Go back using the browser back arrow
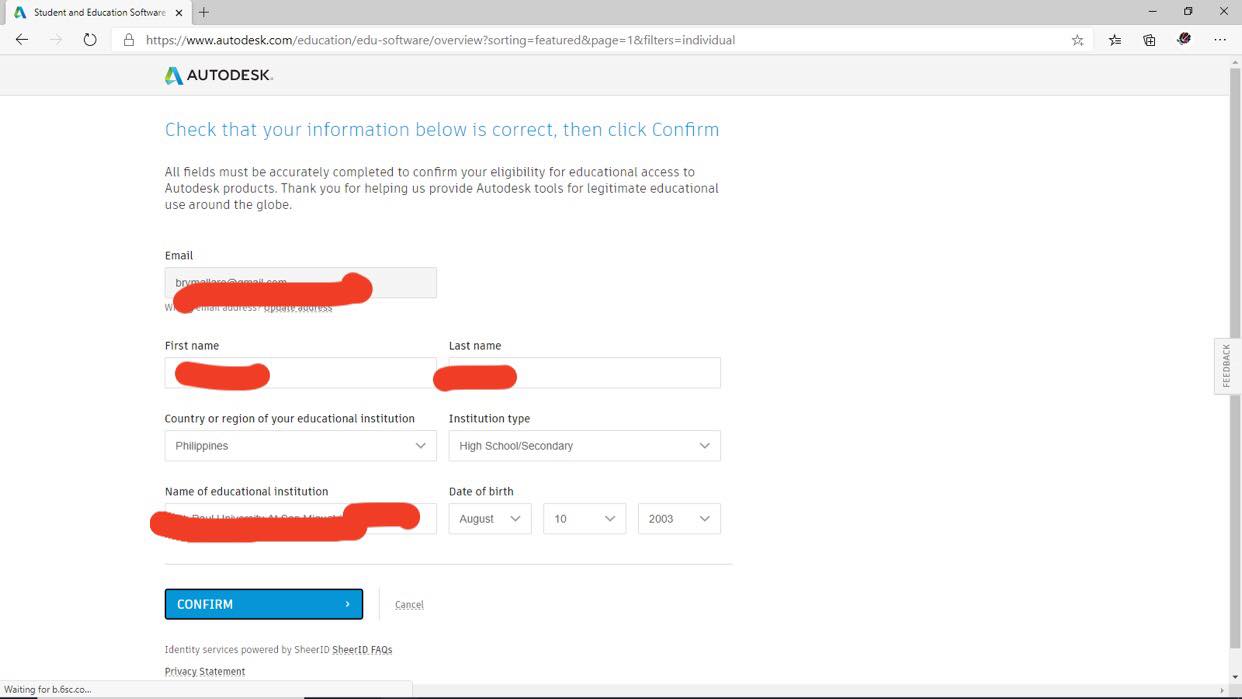 click(x=21, y=40)
